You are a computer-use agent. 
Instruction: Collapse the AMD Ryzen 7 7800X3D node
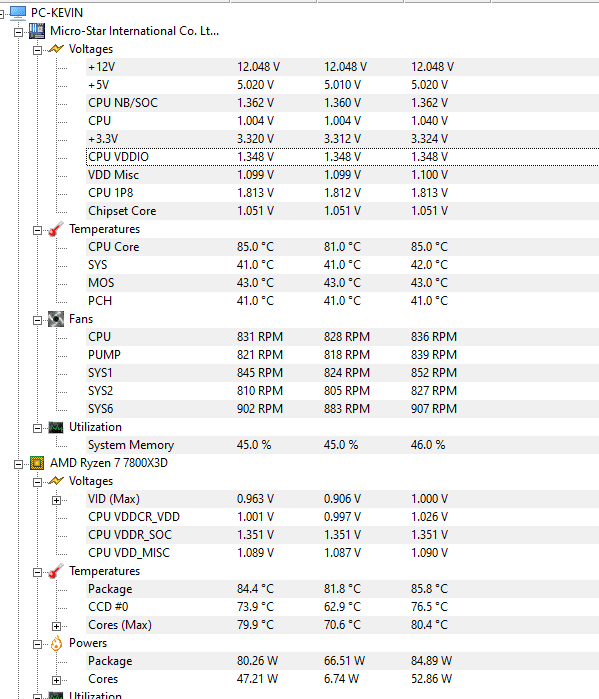19,465
